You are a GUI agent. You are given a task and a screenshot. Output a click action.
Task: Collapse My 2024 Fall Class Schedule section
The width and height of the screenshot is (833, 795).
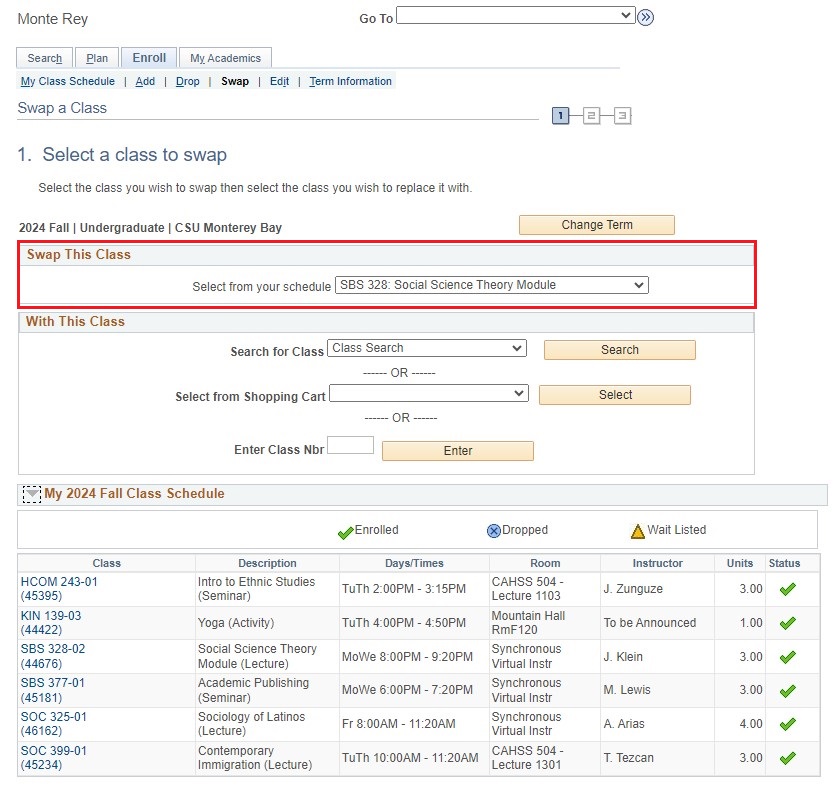pyautogui.click(x=32, y=494)
